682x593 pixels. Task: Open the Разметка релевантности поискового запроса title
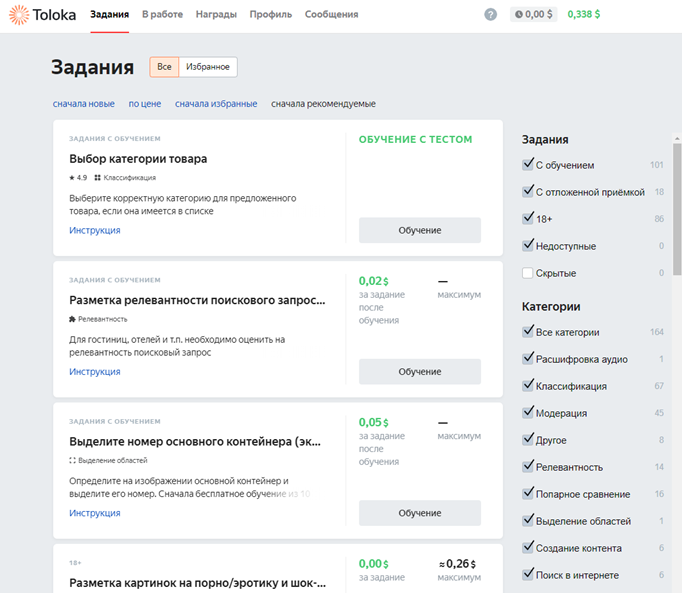point(197,300)
